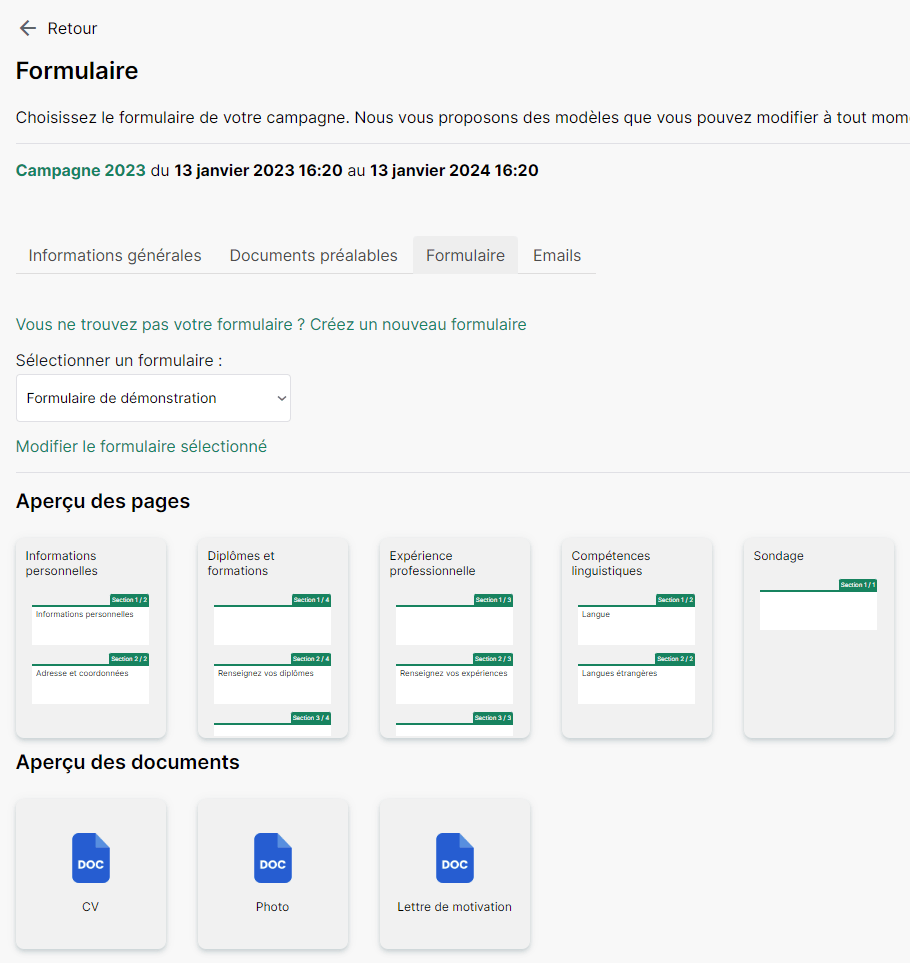Click the Retour link text
The width and height of the screenshot is (910, 963).
pos(73,28)
